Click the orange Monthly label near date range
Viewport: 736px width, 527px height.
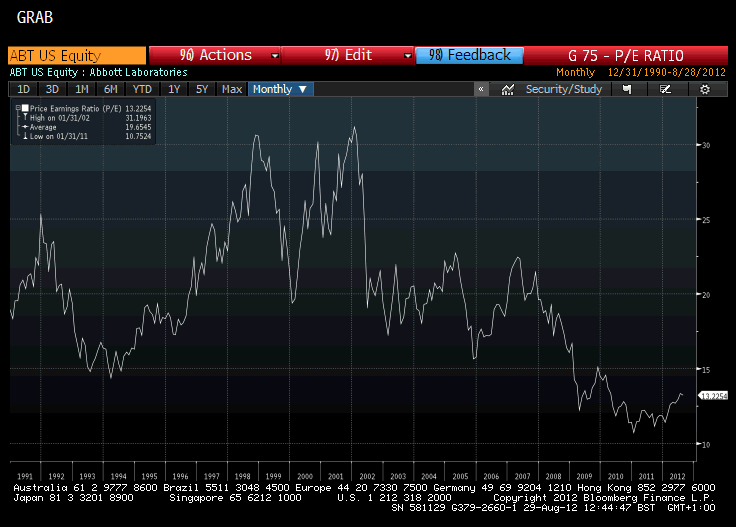tap(575, 73)
